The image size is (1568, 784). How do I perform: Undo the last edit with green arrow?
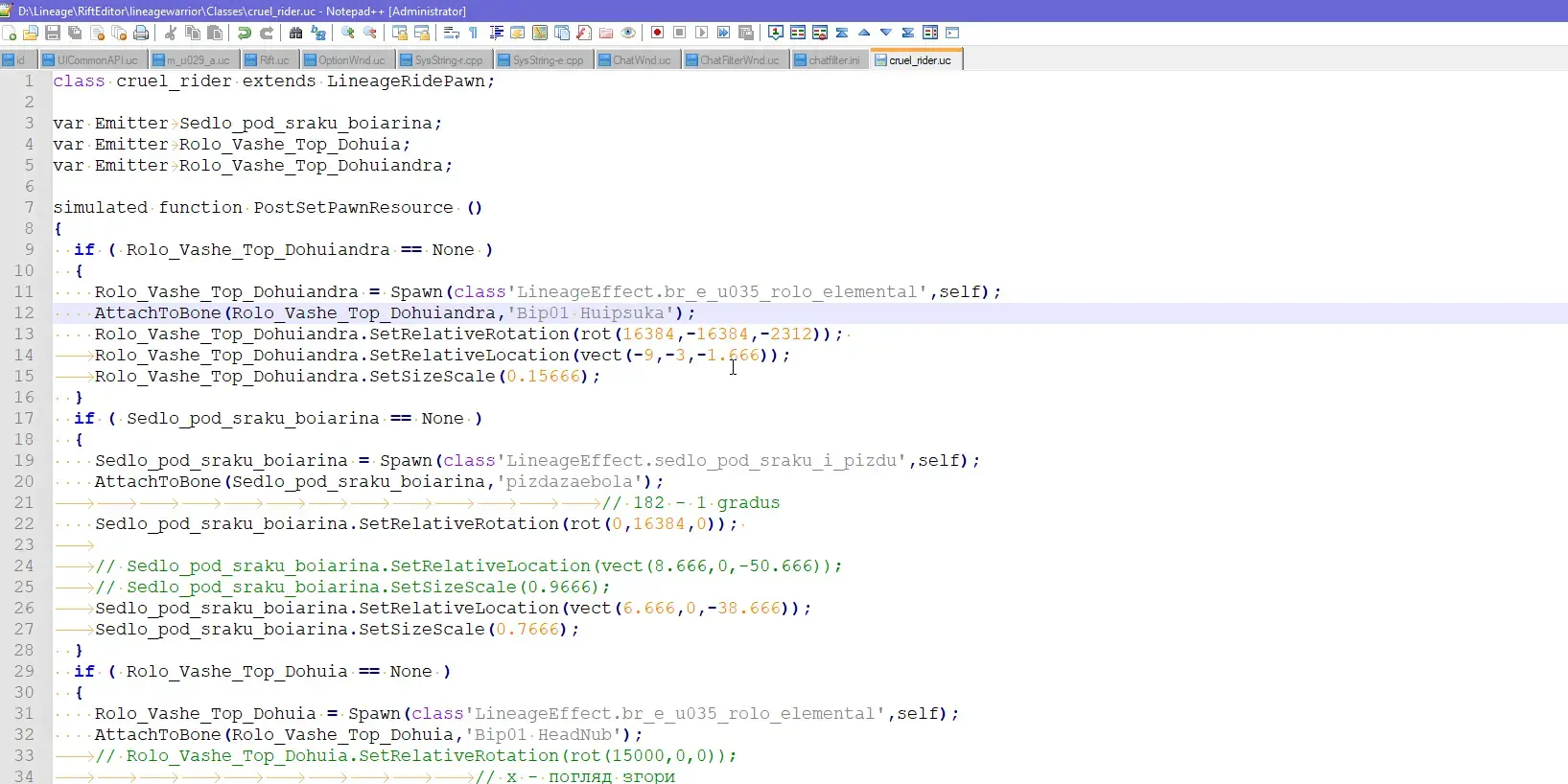coord(245,33)
